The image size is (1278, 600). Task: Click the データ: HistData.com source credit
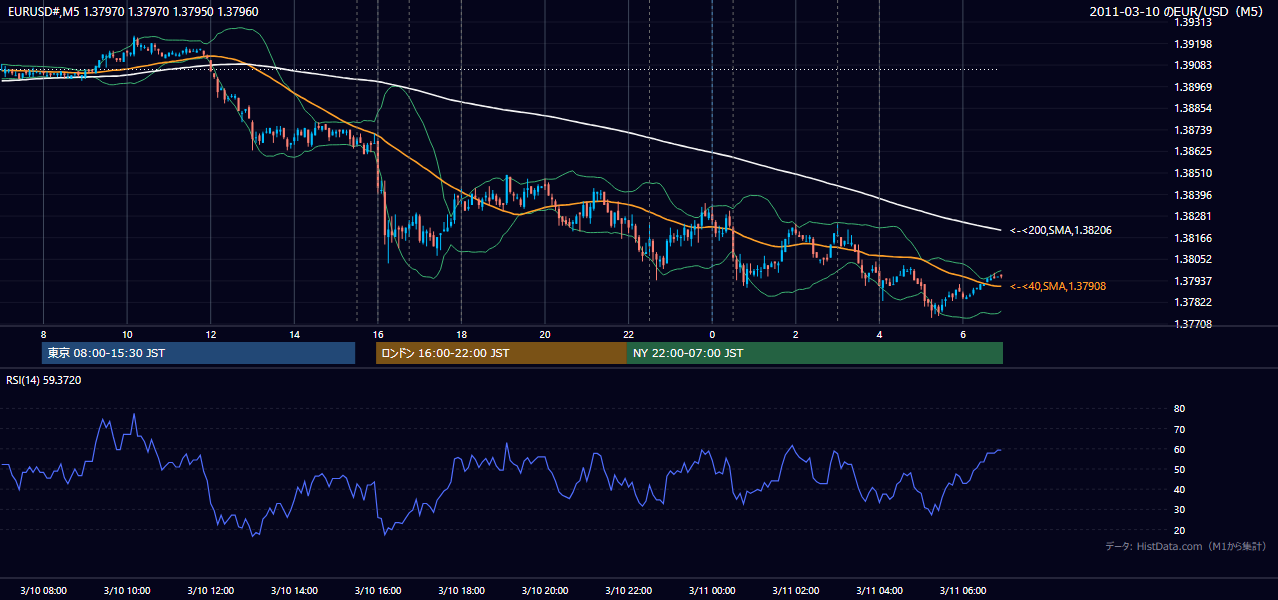pyautogui.click(x=1186, y=546)
